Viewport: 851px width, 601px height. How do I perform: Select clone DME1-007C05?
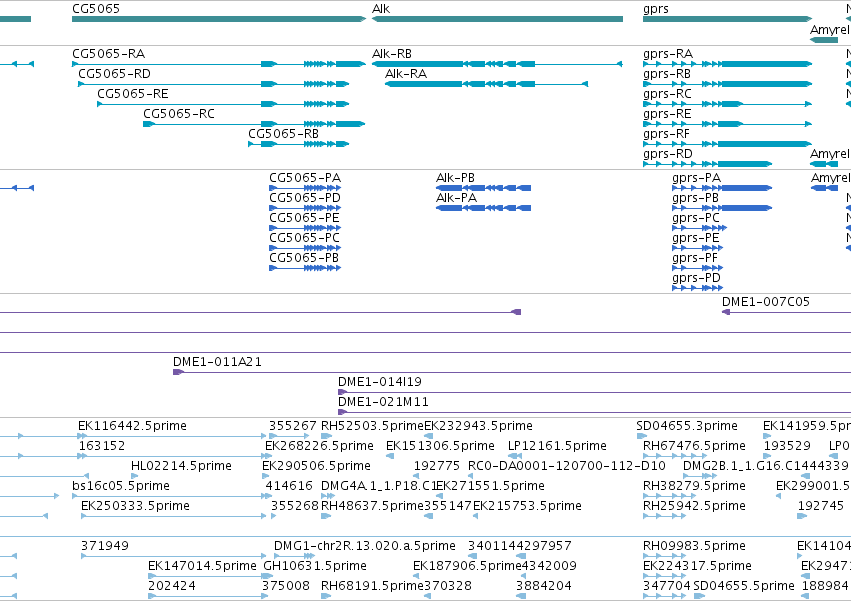766,302
